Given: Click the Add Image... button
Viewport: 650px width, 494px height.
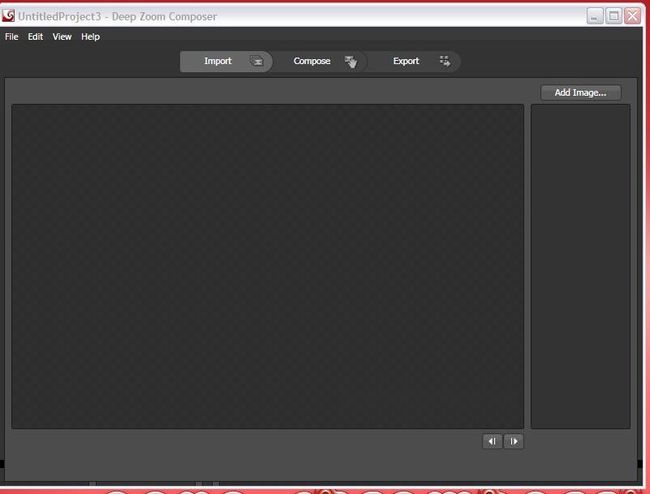Looking at the screenshot, I should coord(581,92).
